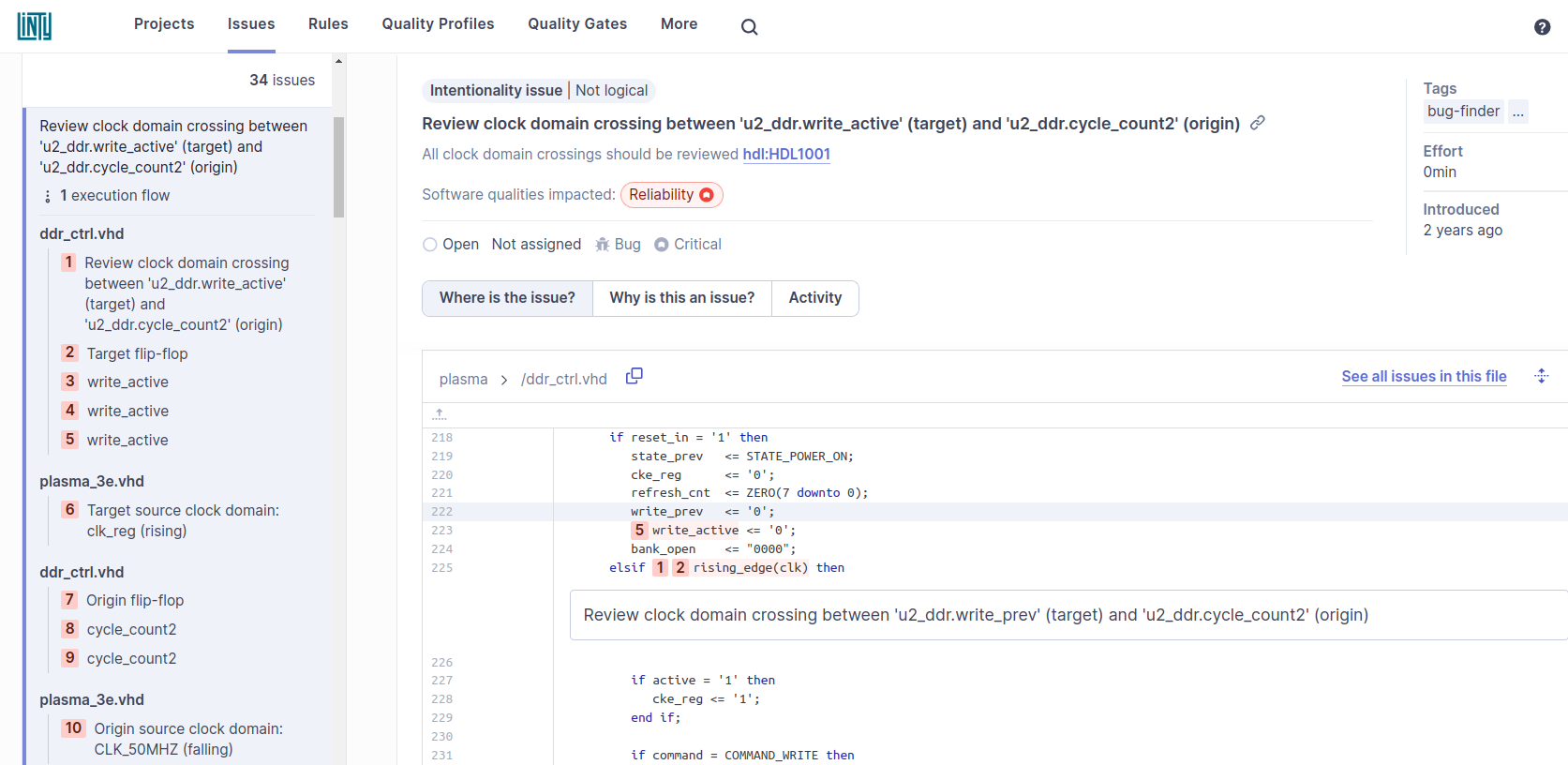This screenshot has width=1568, height=765.
Task: Click flow marker 2 on elsif line
Action: (x=680, y=567)
